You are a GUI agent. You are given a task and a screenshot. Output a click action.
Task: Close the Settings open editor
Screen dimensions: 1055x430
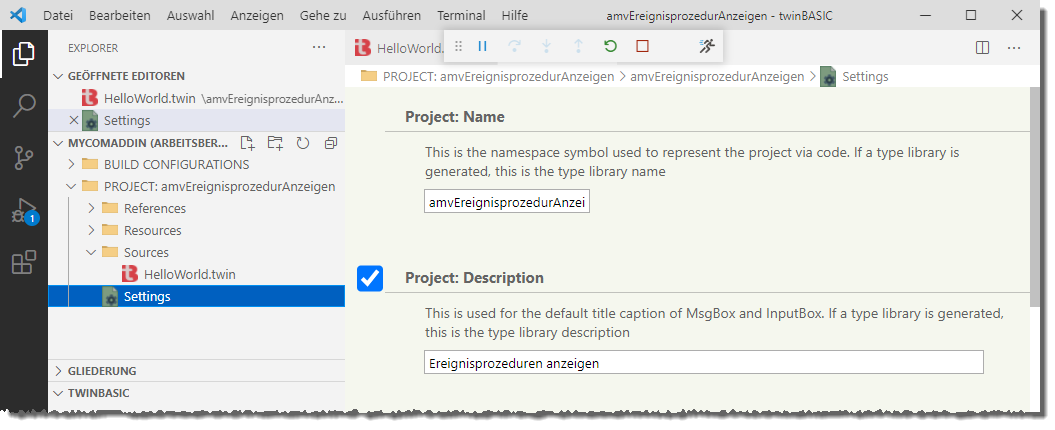click(x=73, y=120)
